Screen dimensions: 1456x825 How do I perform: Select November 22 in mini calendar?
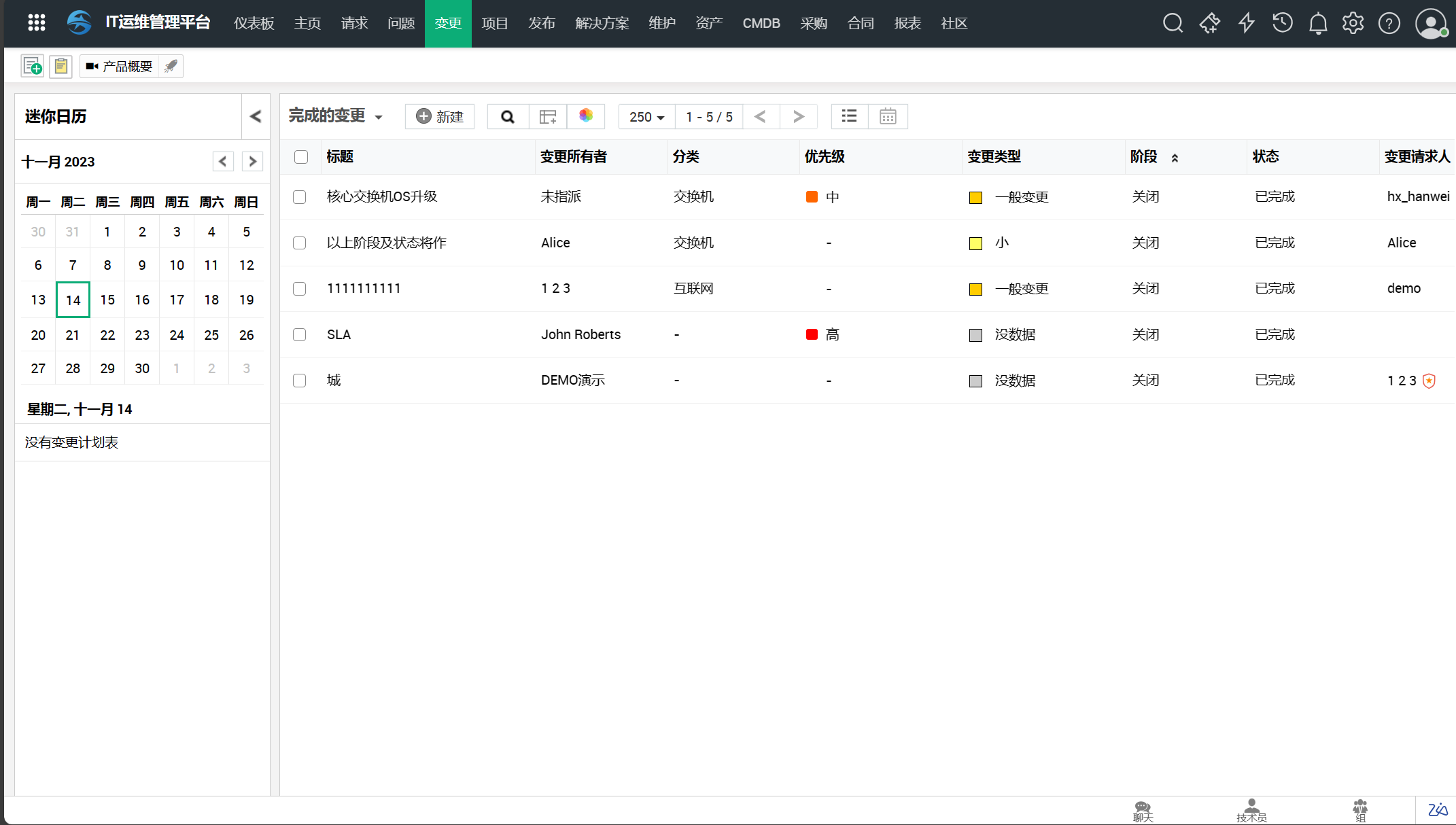click(107, 335)
